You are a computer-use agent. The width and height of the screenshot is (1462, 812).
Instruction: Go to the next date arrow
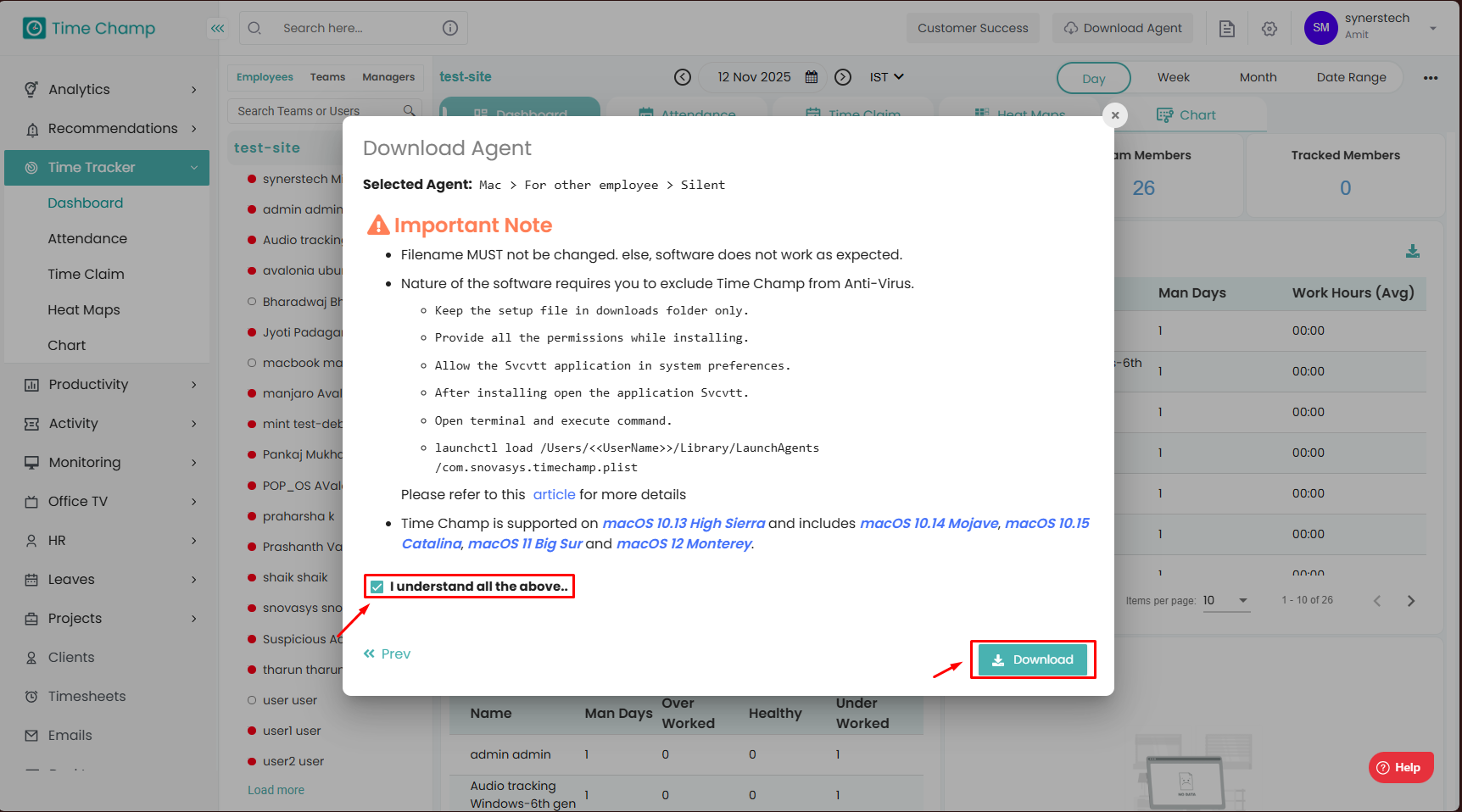843,77
